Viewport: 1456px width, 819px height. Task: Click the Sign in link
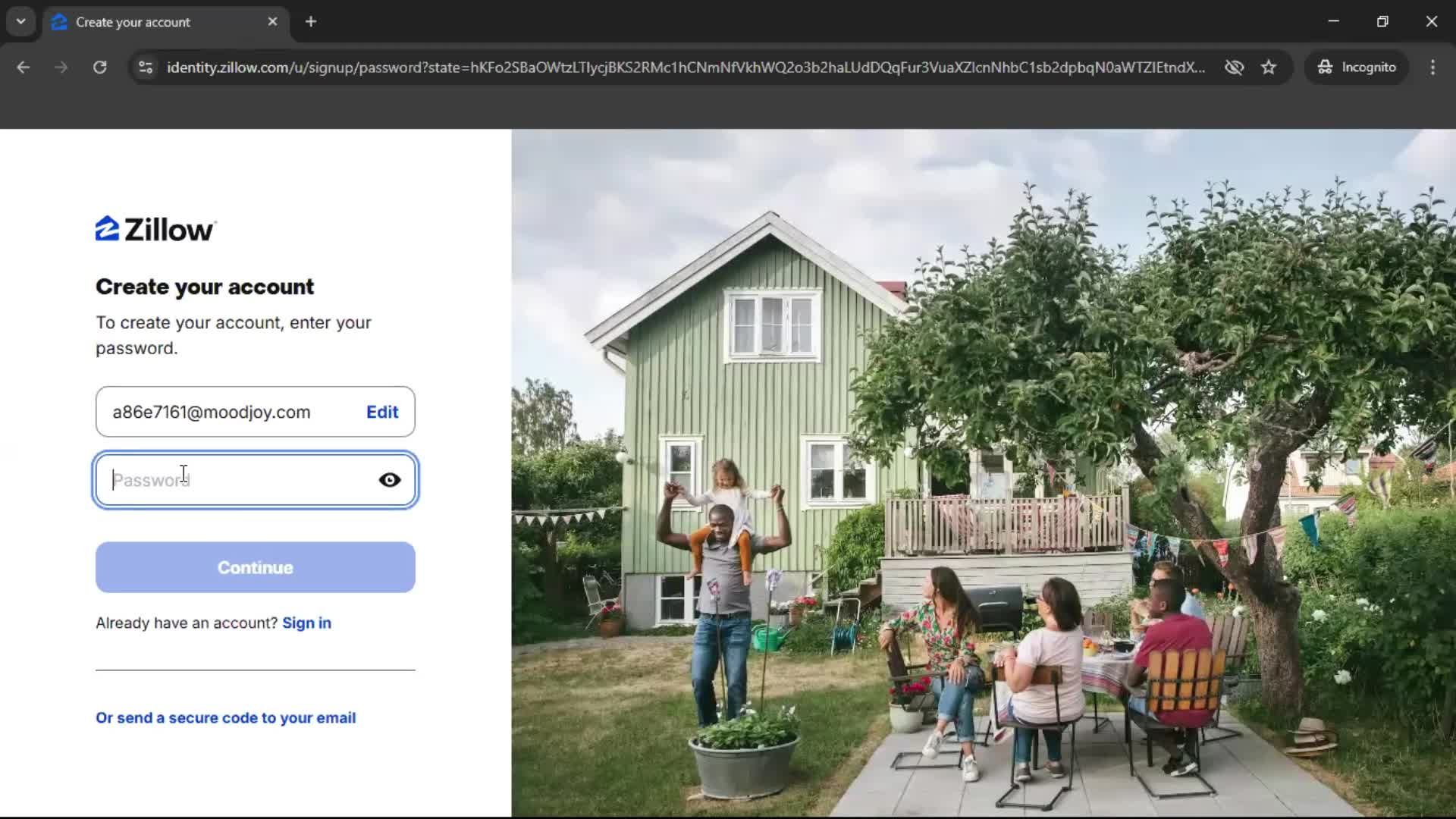click(x=306, y=623)
